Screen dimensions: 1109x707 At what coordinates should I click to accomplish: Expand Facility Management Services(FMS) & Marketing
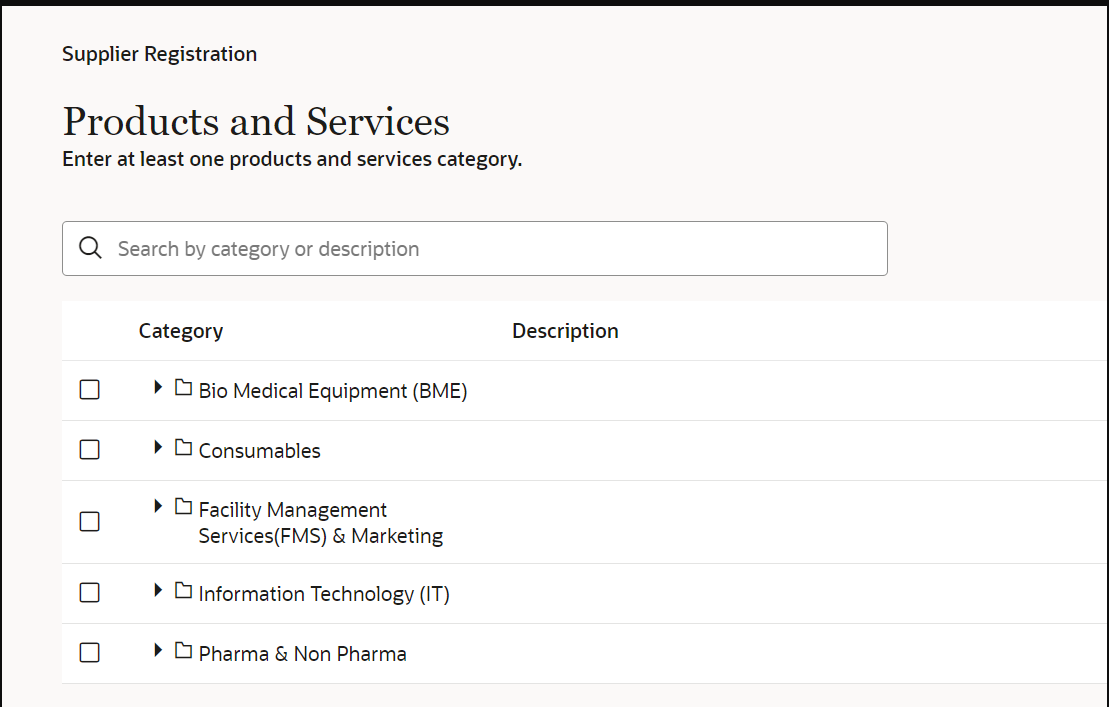[158, 507]
